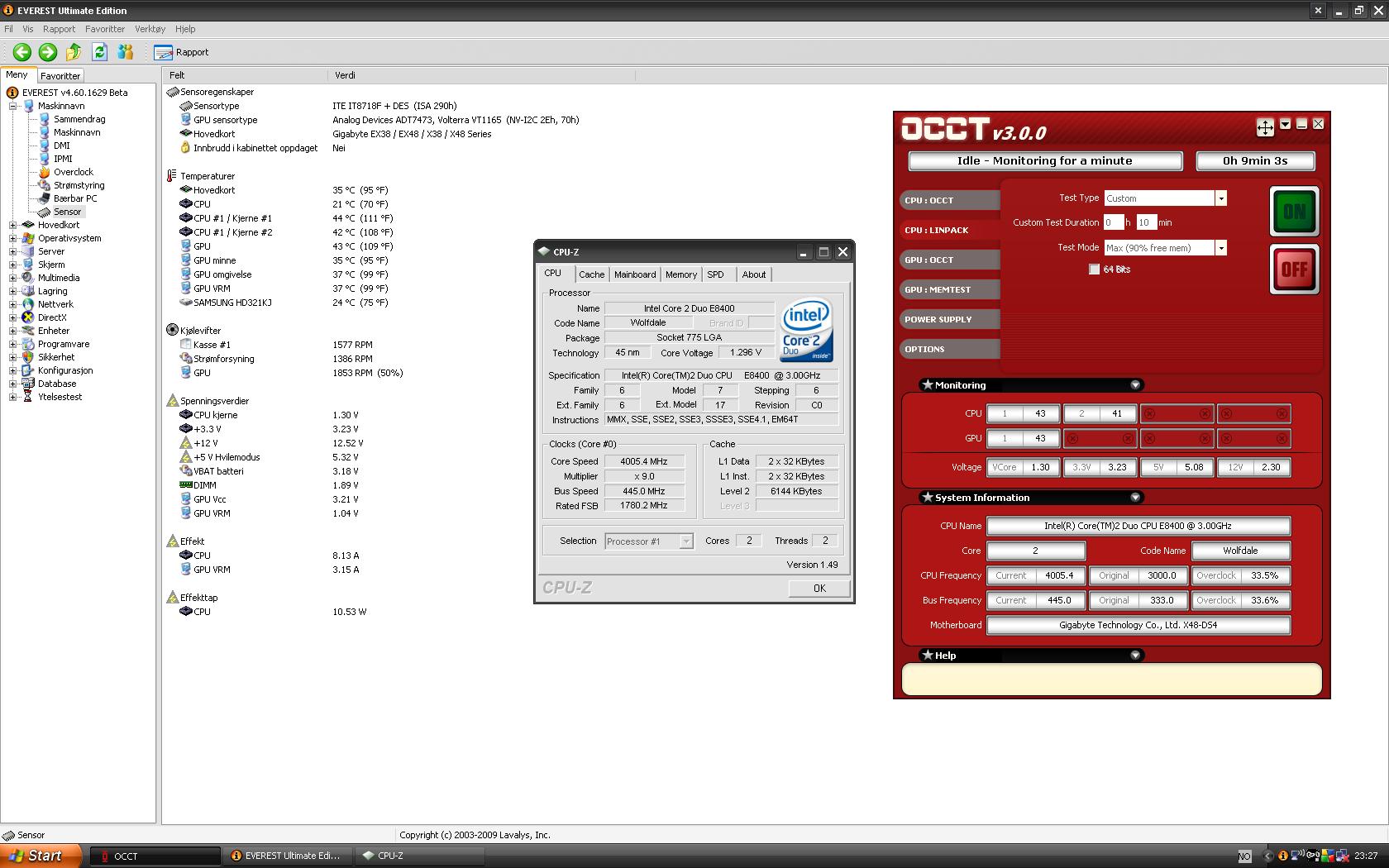Screen dimensions: 1389x868
Task: Collapse the Monitoring section in OCCT
Action: 1135,385
